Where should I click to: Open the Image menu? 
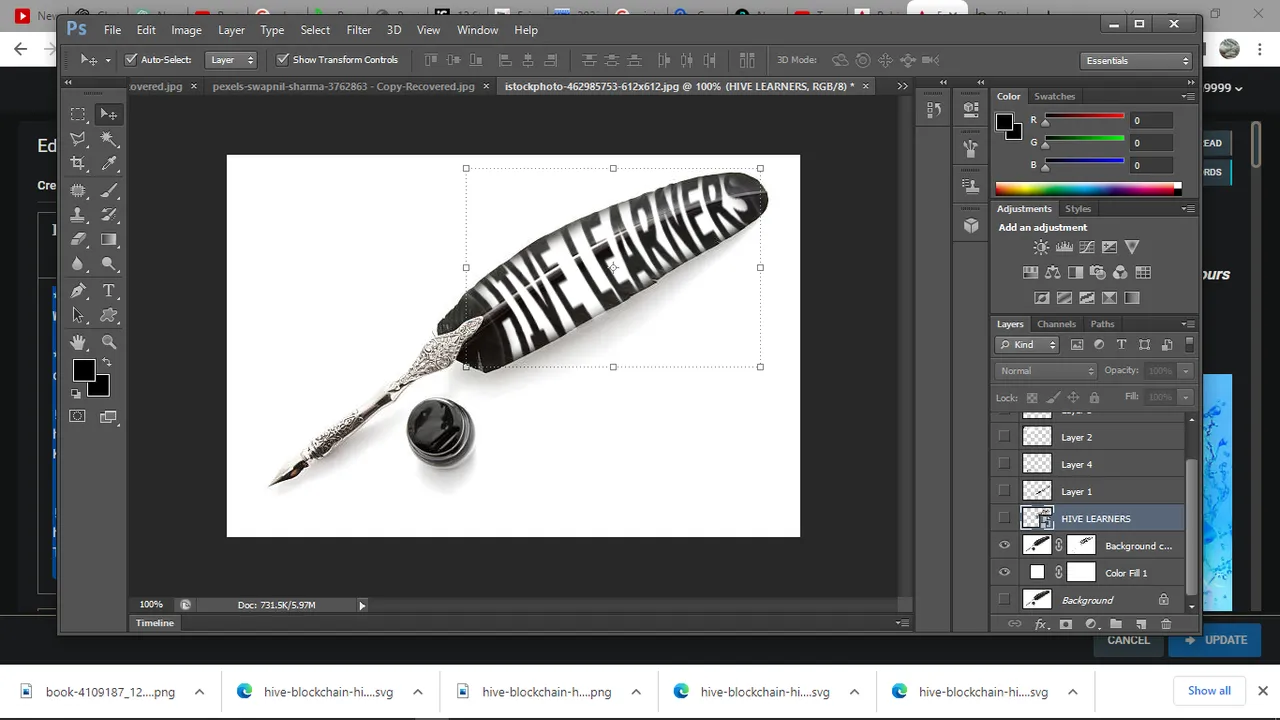pyautogui.click(x=186, y=30)
